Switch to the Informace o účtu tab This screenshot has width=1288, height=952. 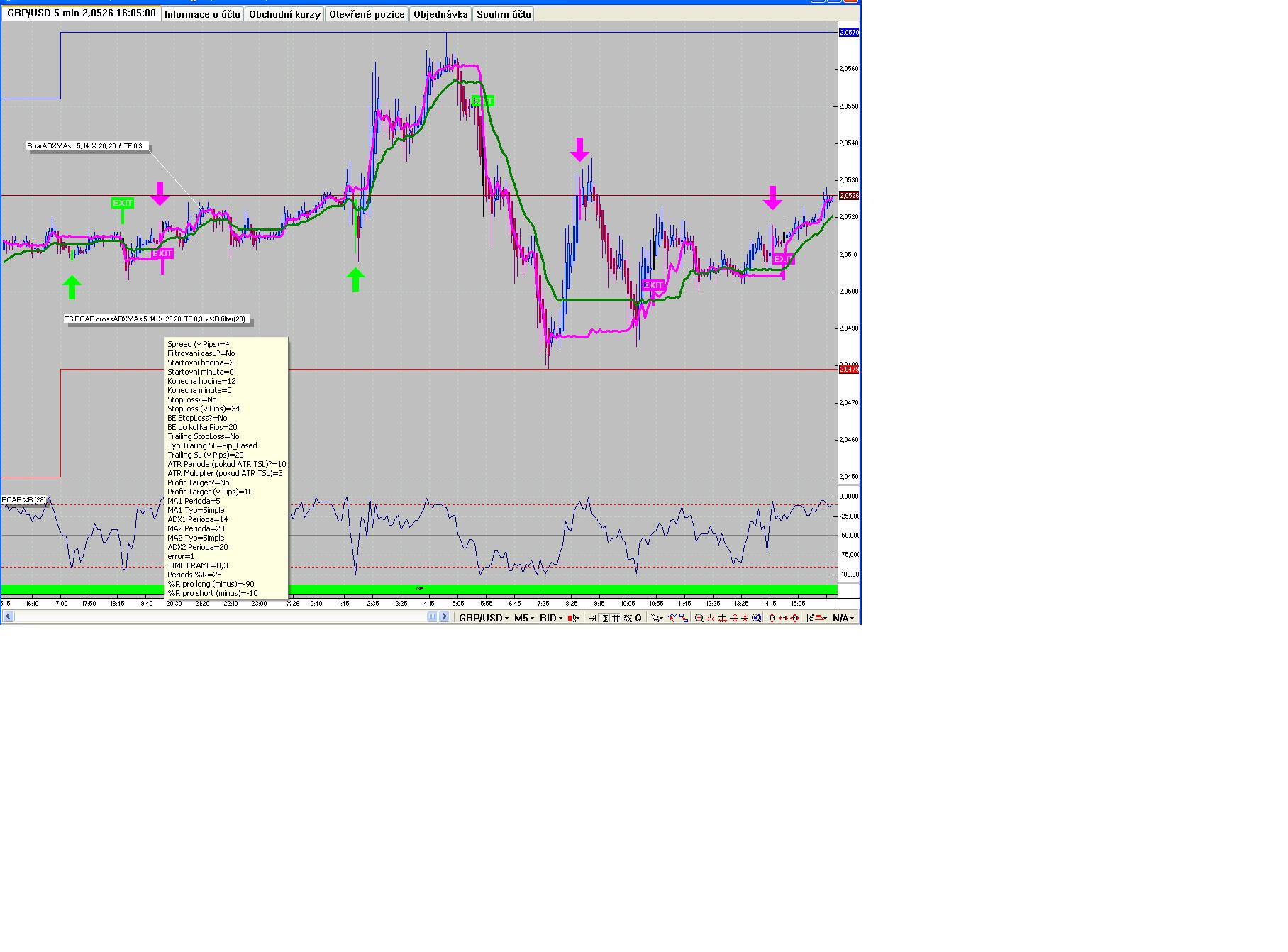point(203,14)
